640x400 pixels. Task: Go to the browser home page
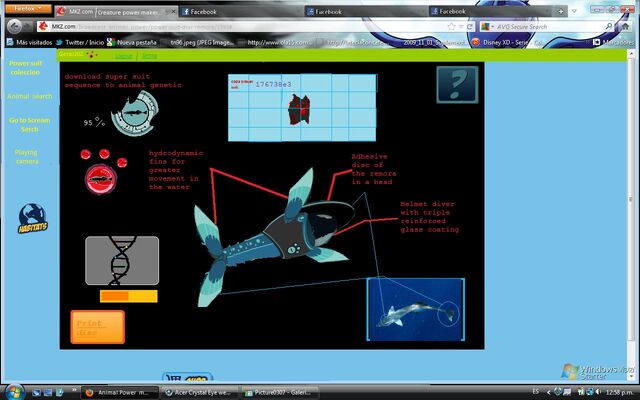[625, 27]
